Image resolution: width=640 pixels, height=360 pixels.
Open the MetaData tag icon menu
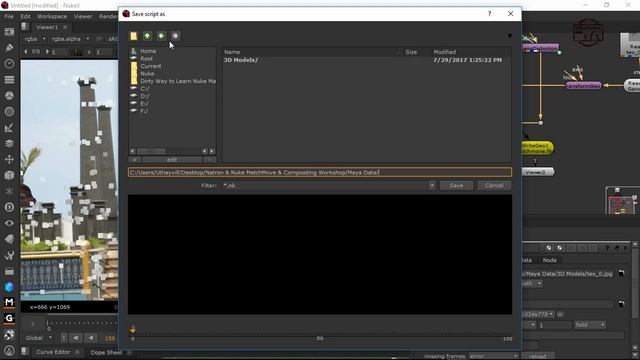click(9, 239)
